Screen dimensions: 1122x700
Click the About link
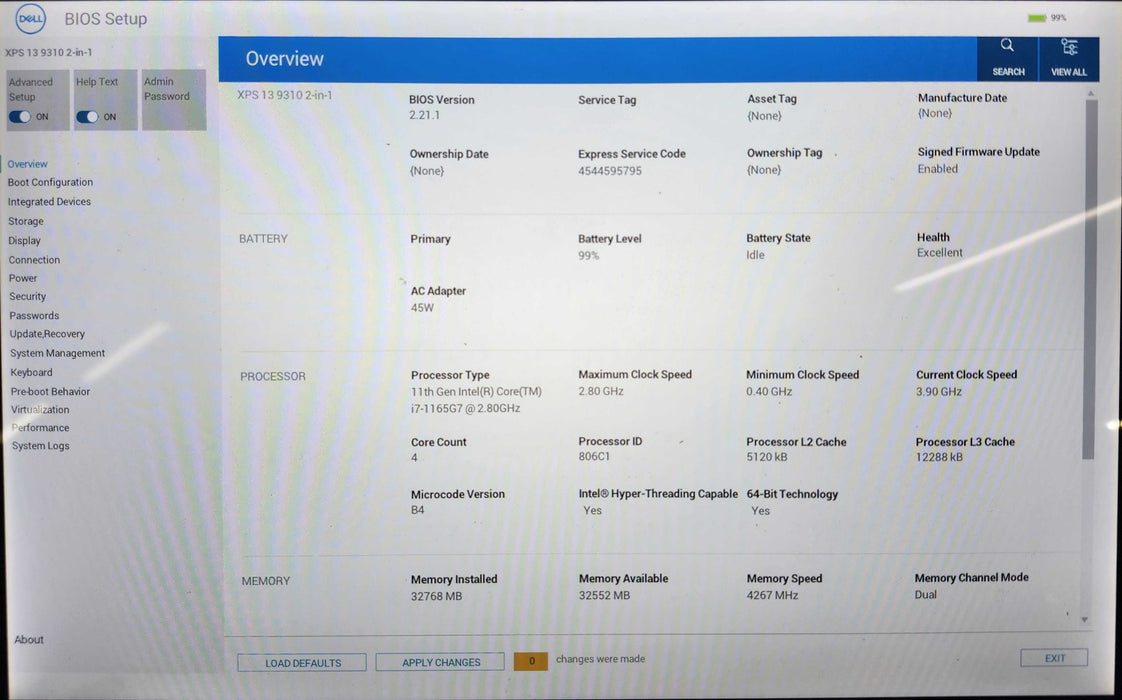point(29,640)
